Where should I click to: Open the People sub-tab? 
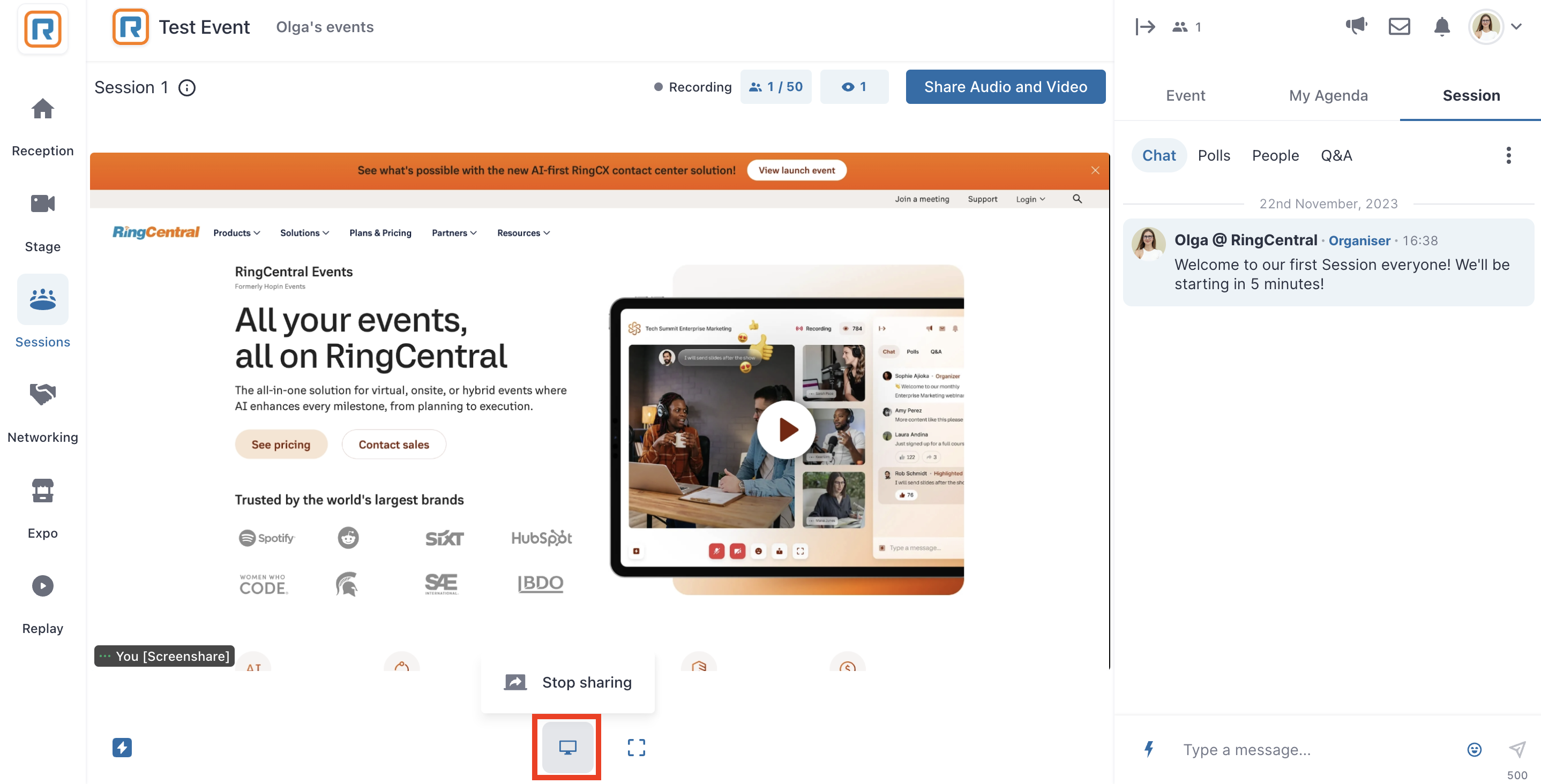pyautogui.click(x=1275, y=155)
